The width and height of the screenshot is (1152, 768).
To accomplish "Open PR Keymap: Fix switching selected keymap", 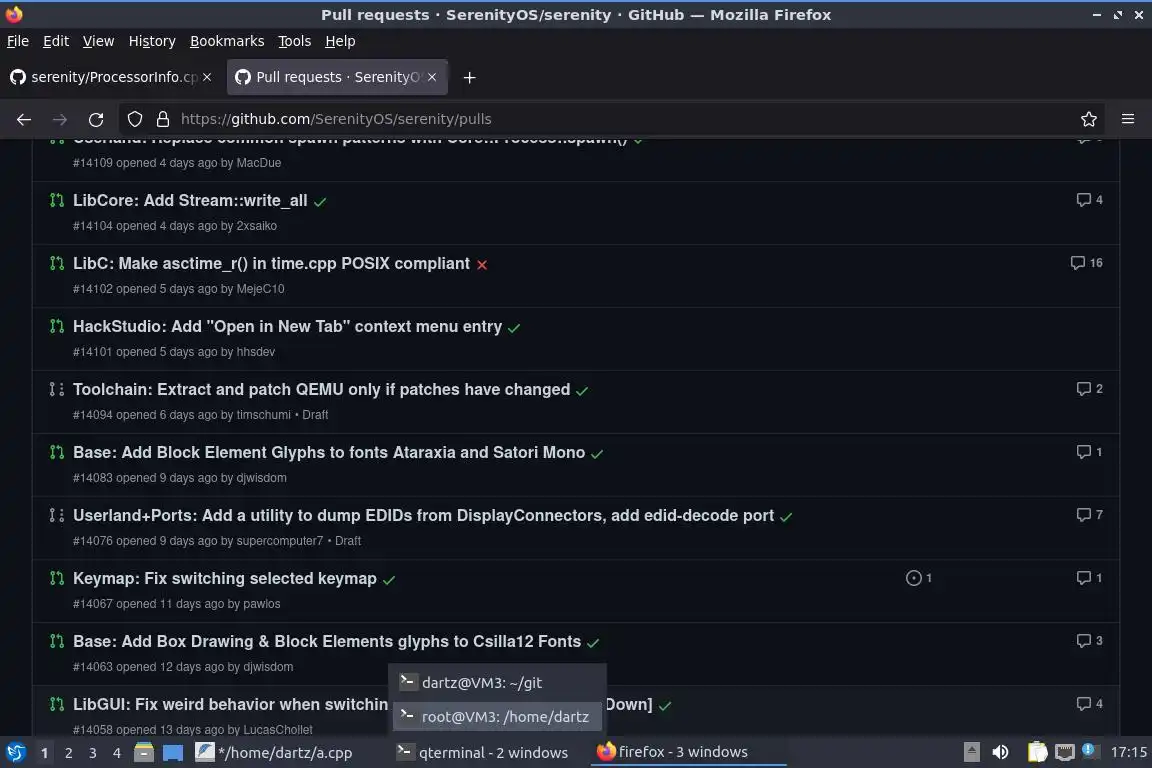I will (x=225, y=579).
